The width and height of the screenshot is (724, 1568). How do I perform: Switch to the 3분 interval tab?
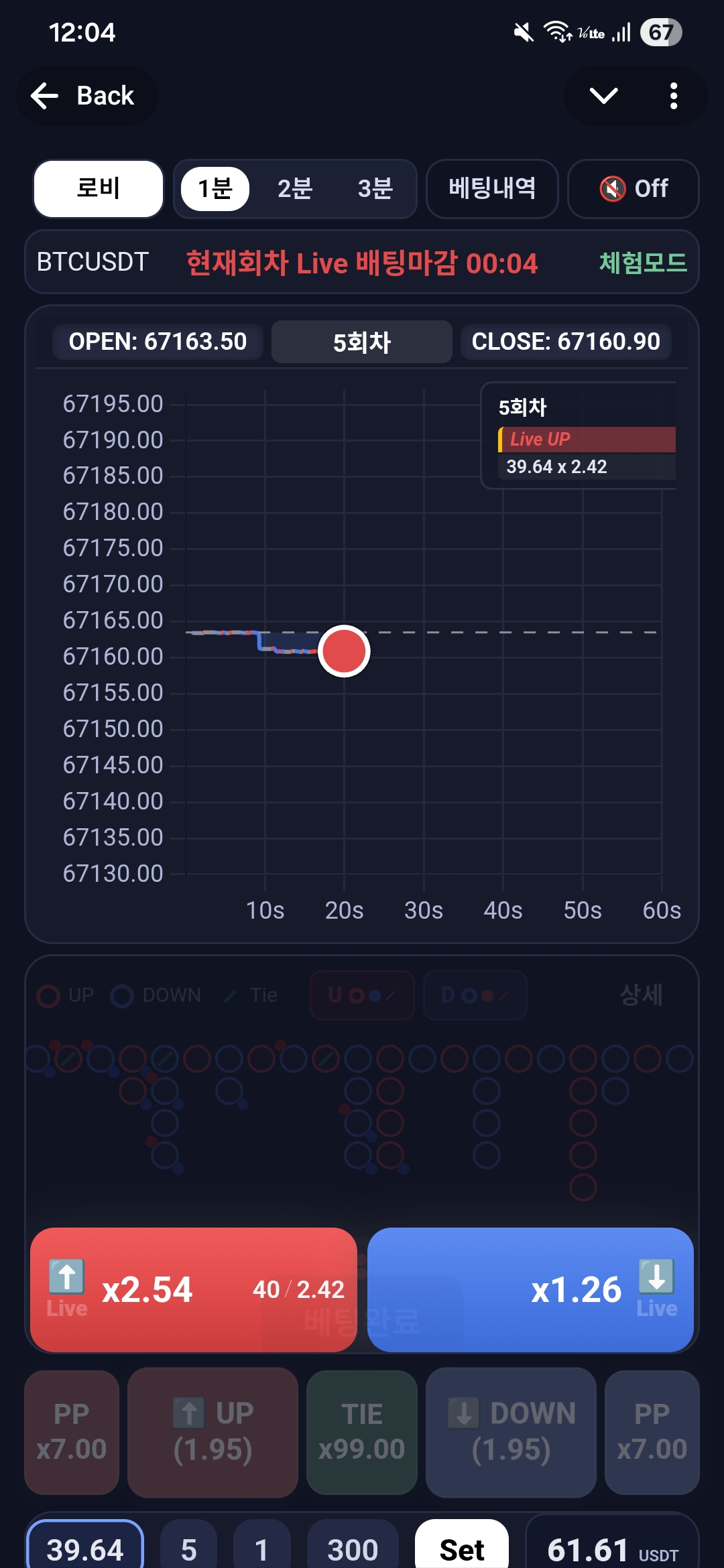point(375,189)
